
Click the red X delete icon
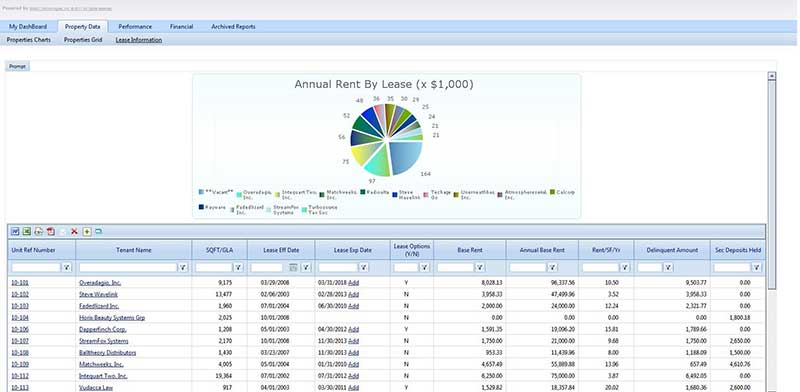(x=74, y=232)
